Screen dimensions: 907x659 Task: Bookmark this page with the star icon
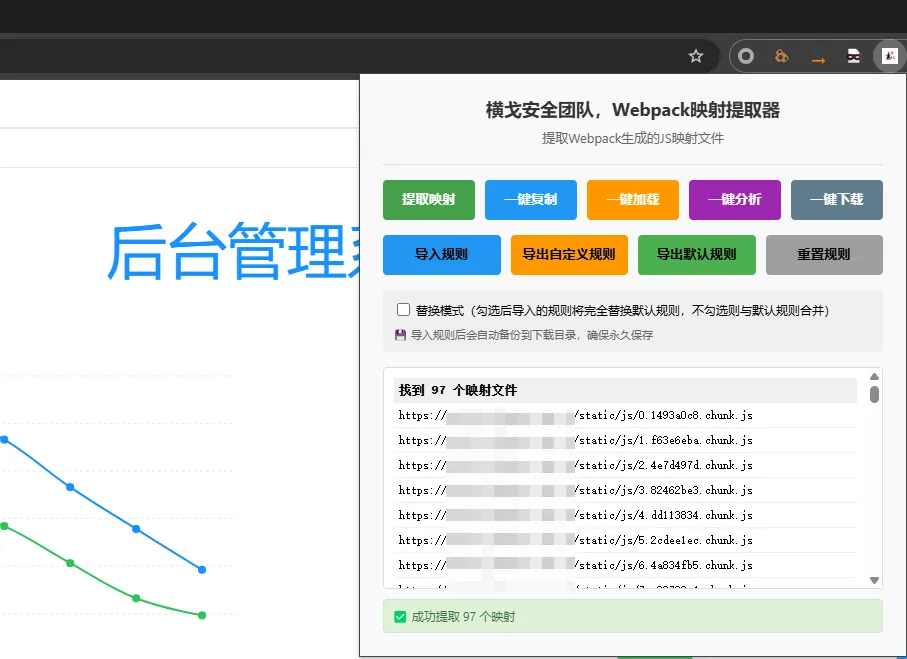pyautogui.click(x=695, y=56)
